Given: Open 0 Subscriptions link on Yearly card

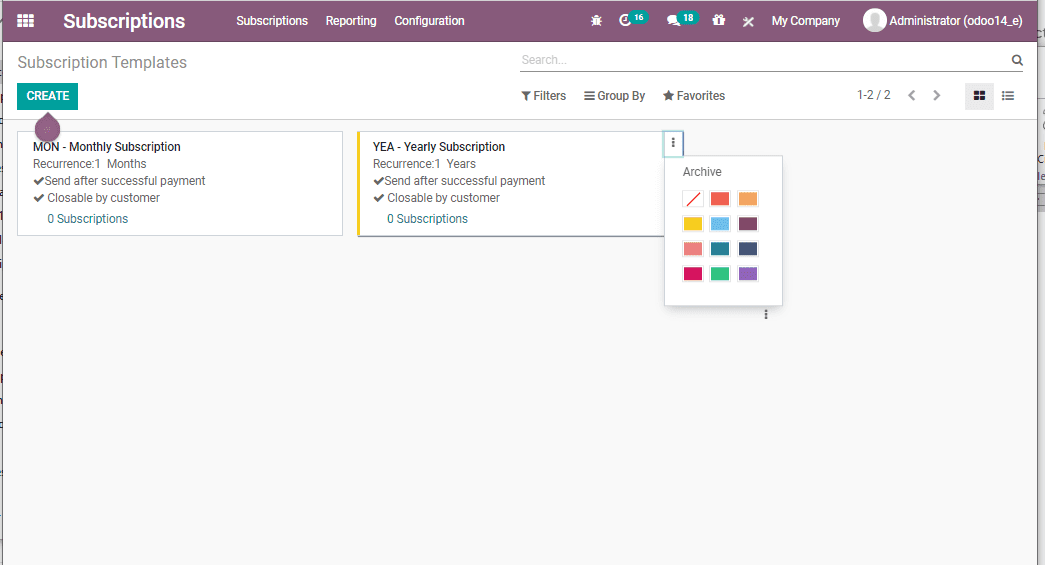Looking at the screenshot, I should click(427, 219).
